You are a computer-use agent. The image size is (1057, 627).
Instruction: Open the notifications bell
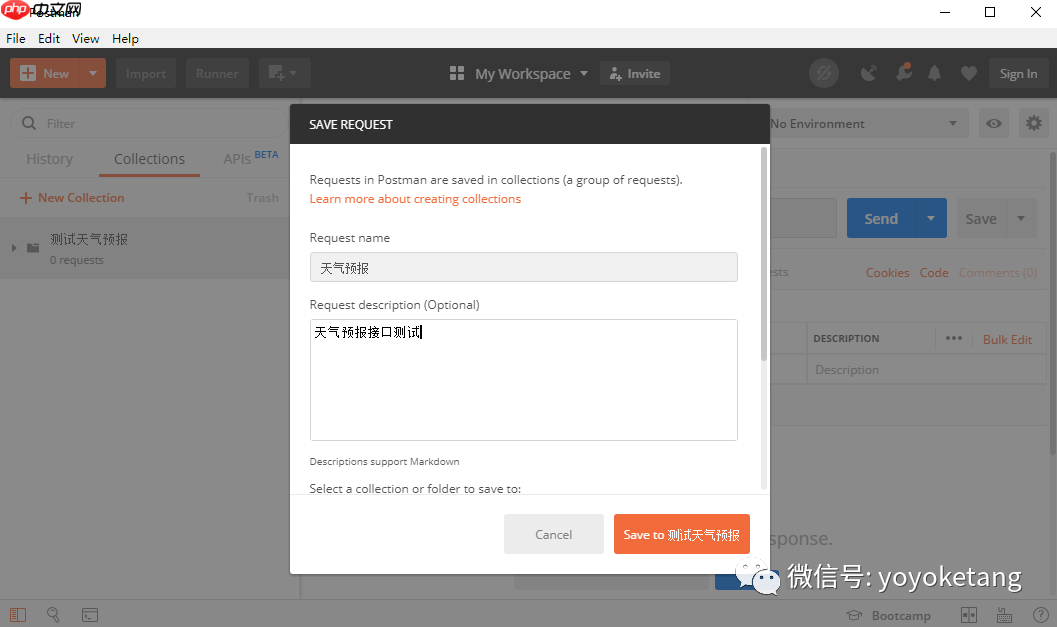[x=934, y=73]
